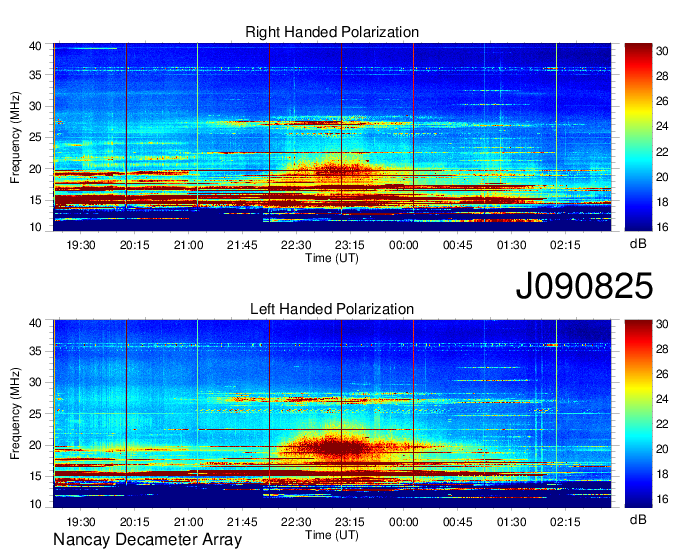Click the 15 MHz tick on Right Handed plot
Image resolution: width=680 pixels, height=552 pixels.
click(35, 200)
